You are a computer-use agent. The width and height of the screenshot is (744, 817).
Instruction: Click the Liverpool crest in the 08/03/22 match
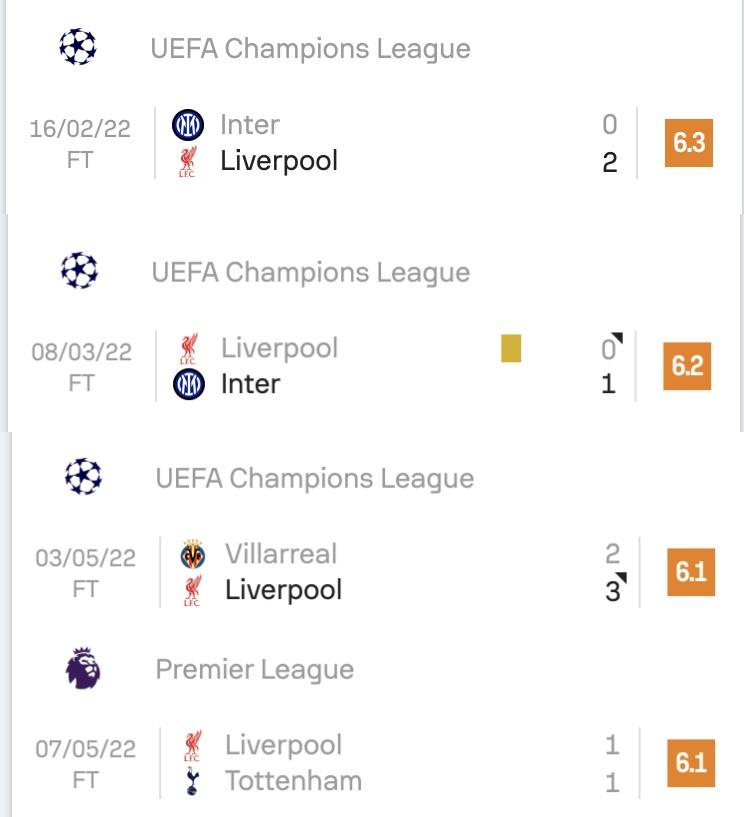188,349
